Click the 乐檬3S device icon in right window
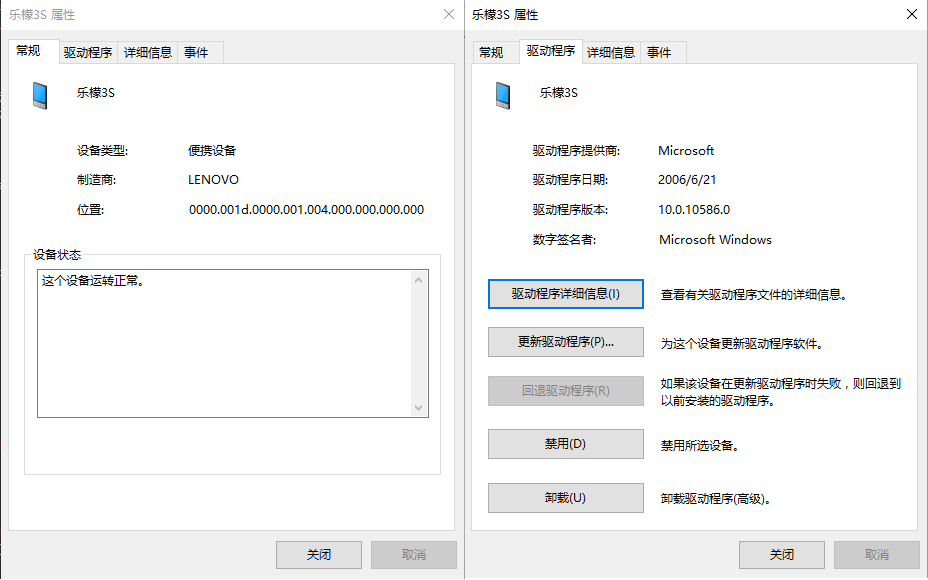 (x=503, y=95)
